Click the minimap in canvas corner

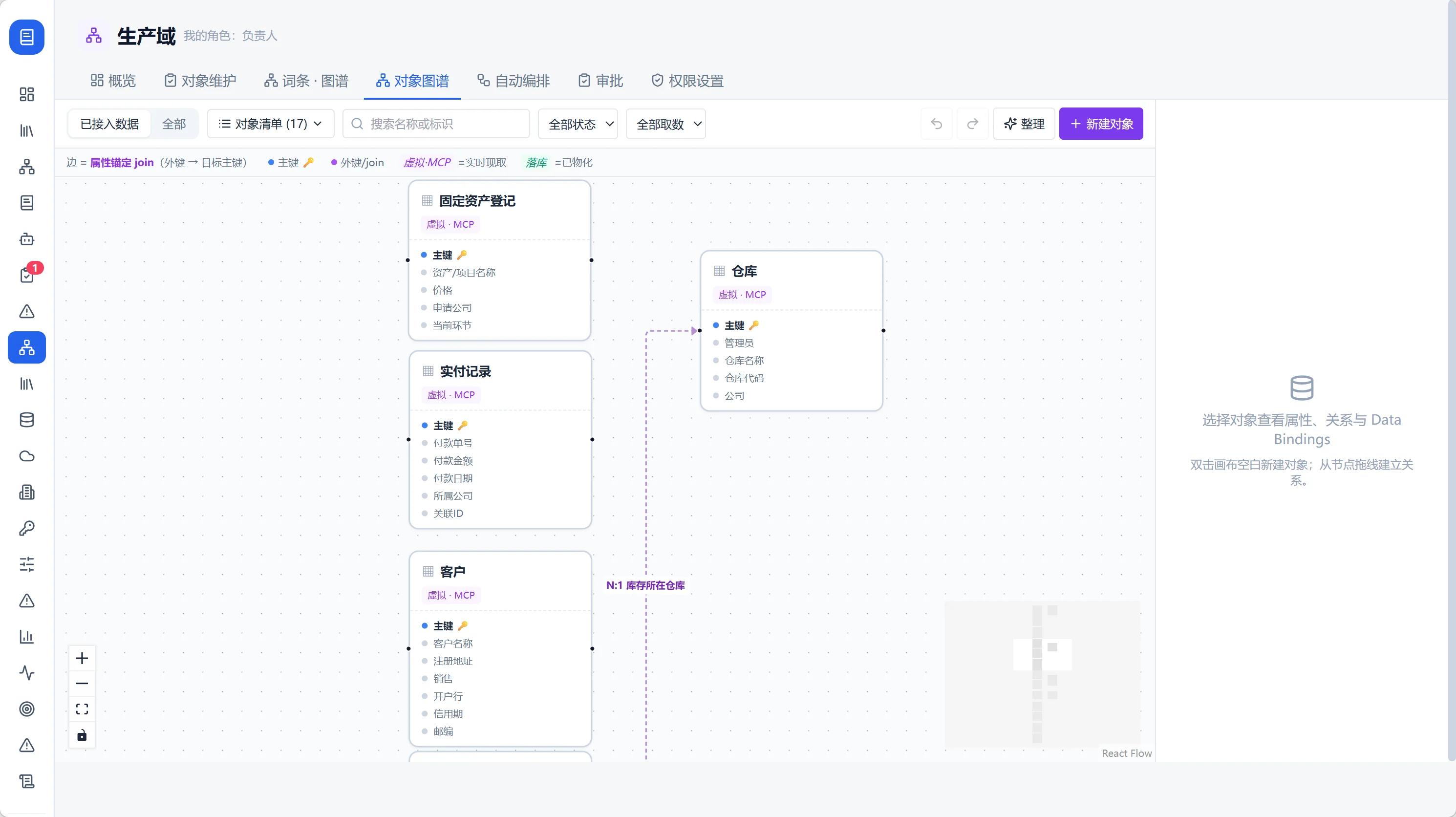coord(1042,674)
